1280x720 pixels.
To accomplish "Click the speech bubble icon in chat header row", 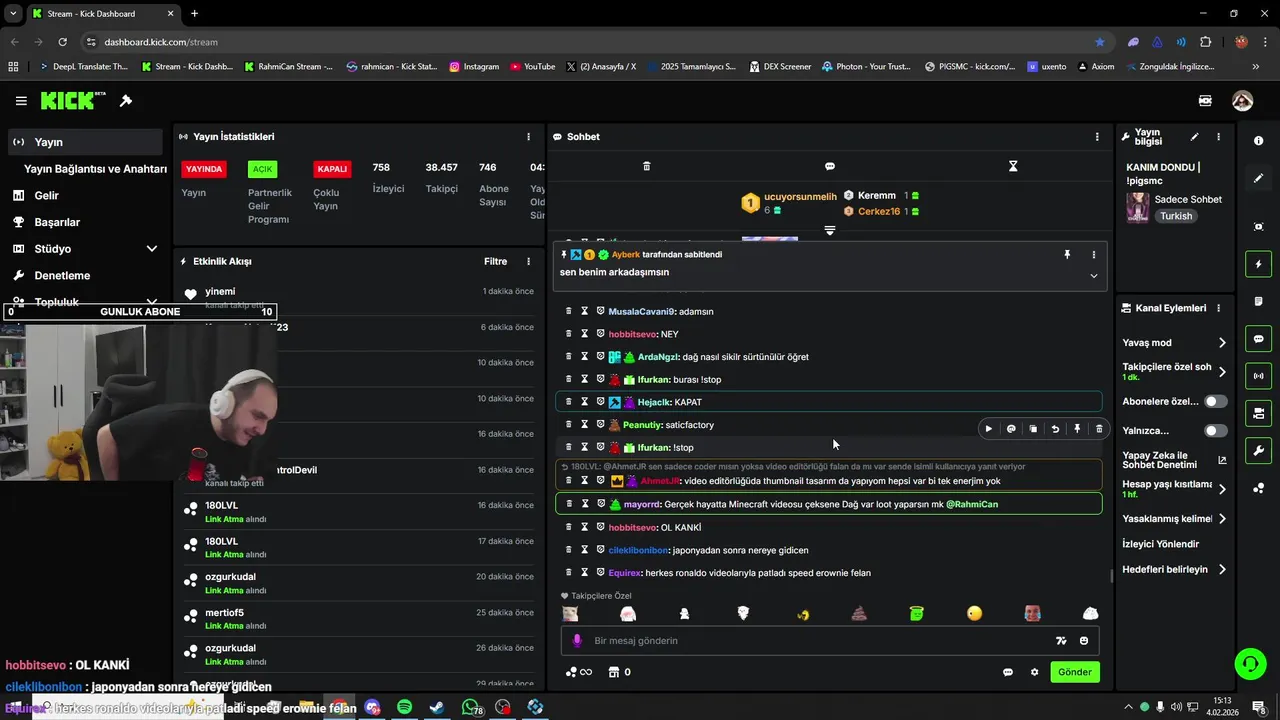I will [830, 166].
